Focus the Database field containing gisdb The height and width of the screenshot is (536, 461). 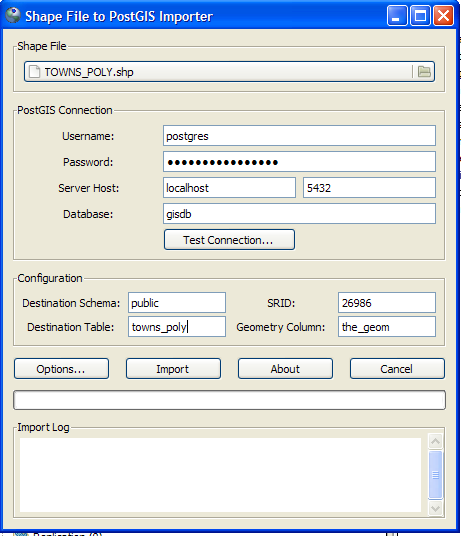299,214
